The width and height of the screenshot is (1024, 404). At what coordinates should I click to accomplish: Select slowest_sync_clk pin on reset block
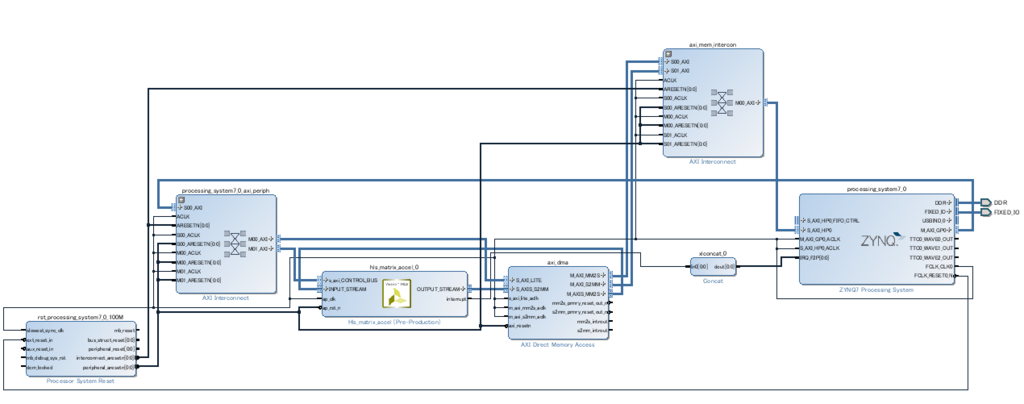point(44,330)
